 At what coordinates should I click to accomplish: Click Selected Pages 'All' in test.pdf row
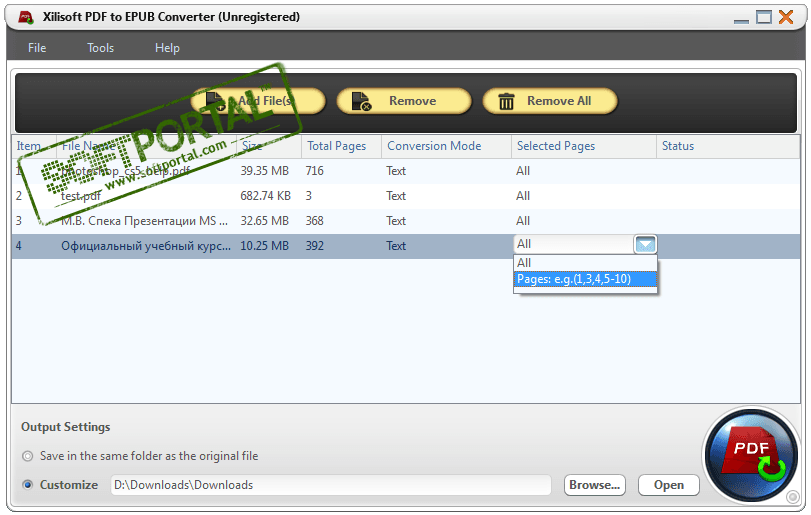523,196
